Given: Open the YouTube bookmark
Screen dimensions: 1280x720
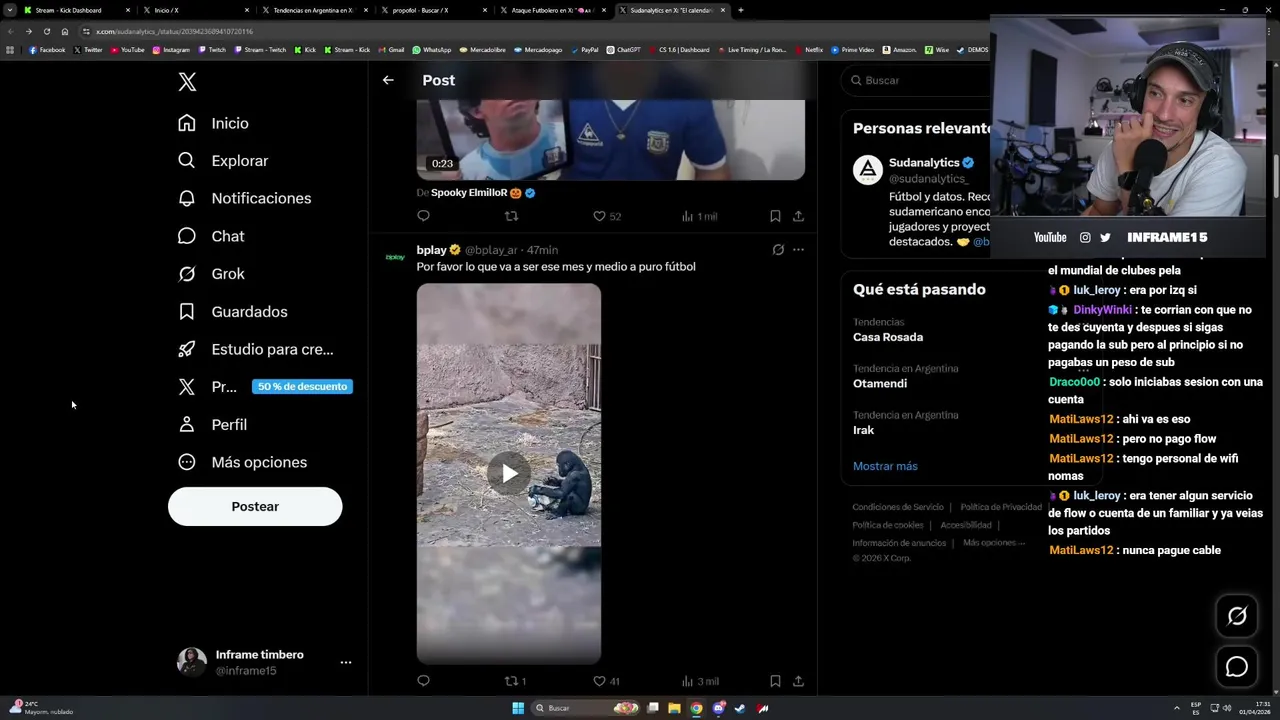Looking at the screenshot, I should pyautogui.click(x=128, y=50).
